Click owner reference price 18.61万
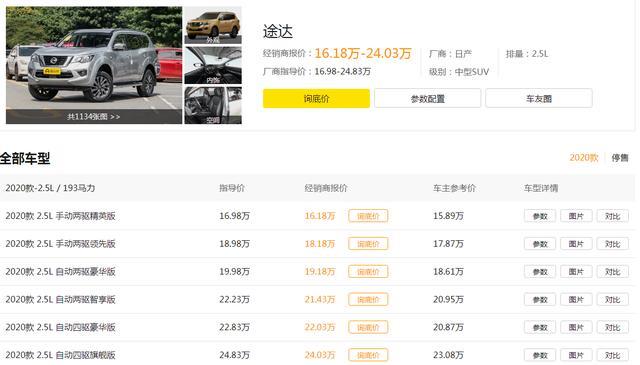This screenshot has width=640, height=365. tap(448, 271)
